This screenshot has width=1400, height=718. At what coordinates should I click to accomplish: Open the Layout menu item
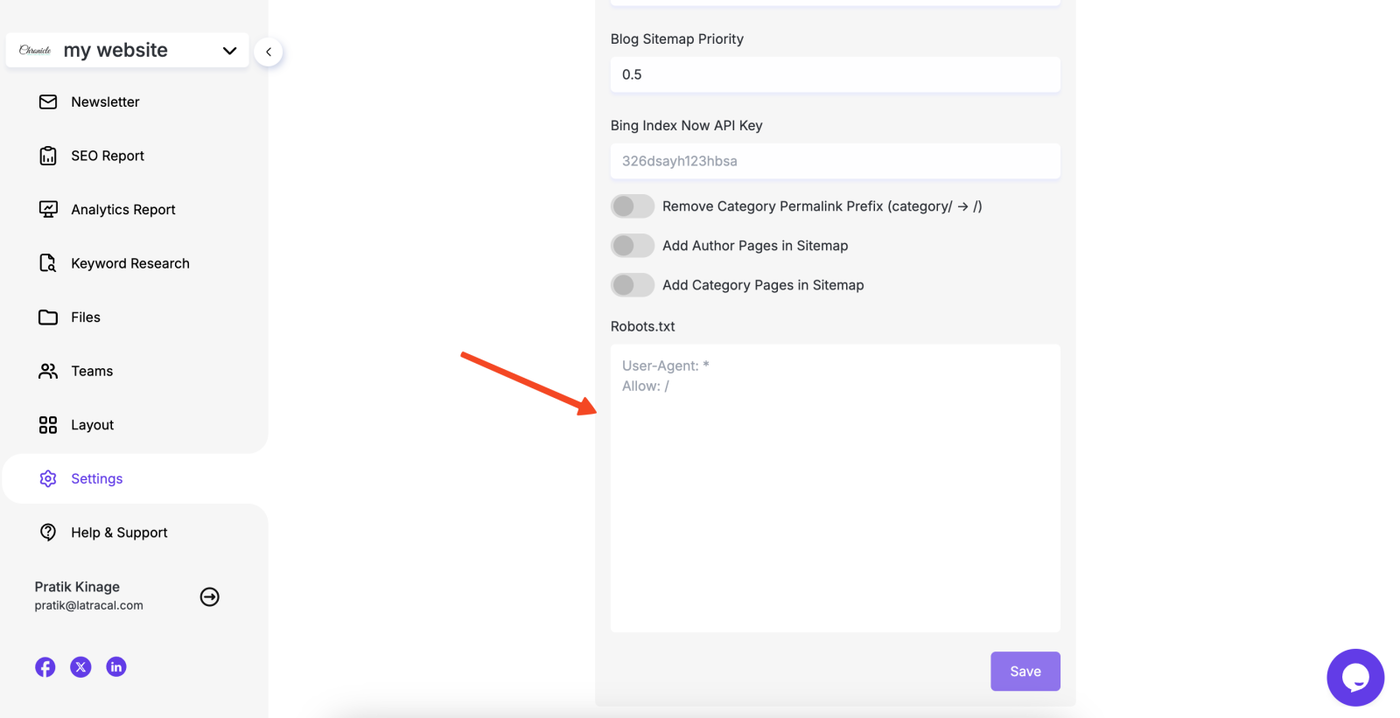pyautogui.click(x=92, y=425)
